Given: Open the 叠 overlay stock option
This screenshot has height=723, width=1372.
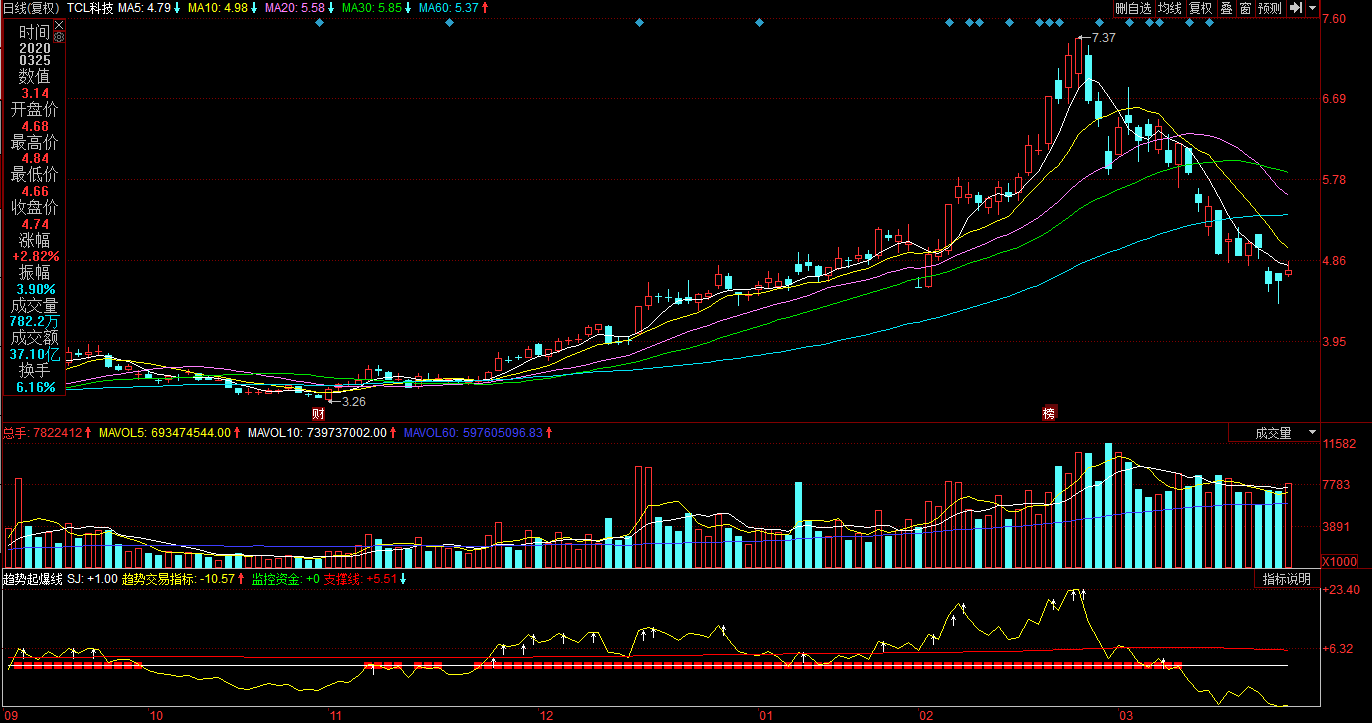Looking at the screenshot, I should point(1226,8).
